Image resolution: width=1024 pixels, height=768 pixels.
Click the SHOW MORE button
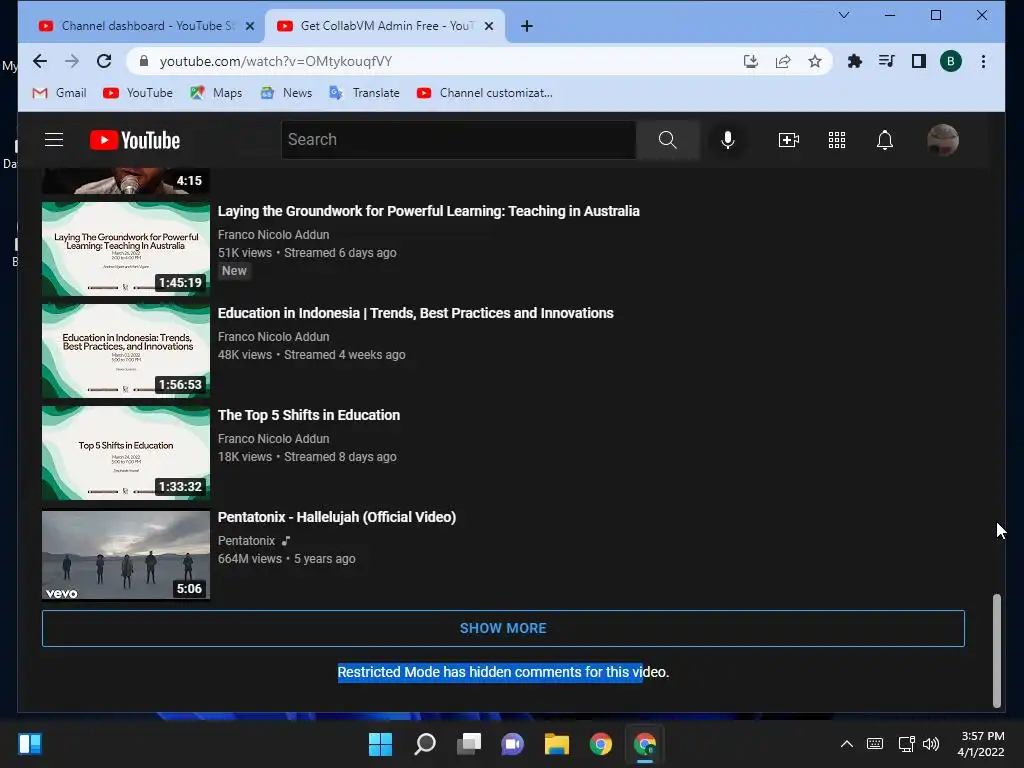coord(503,628)
